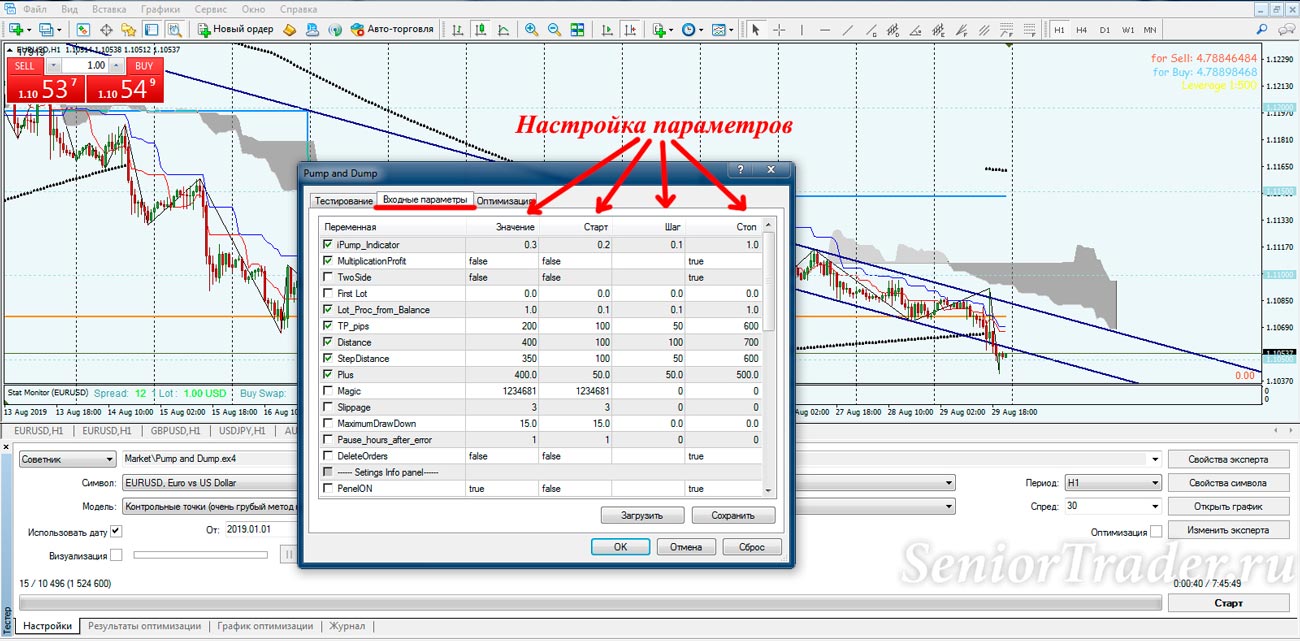Open the periods clock icon
This screenshot has height=641, width=1300.
[688, 30]
